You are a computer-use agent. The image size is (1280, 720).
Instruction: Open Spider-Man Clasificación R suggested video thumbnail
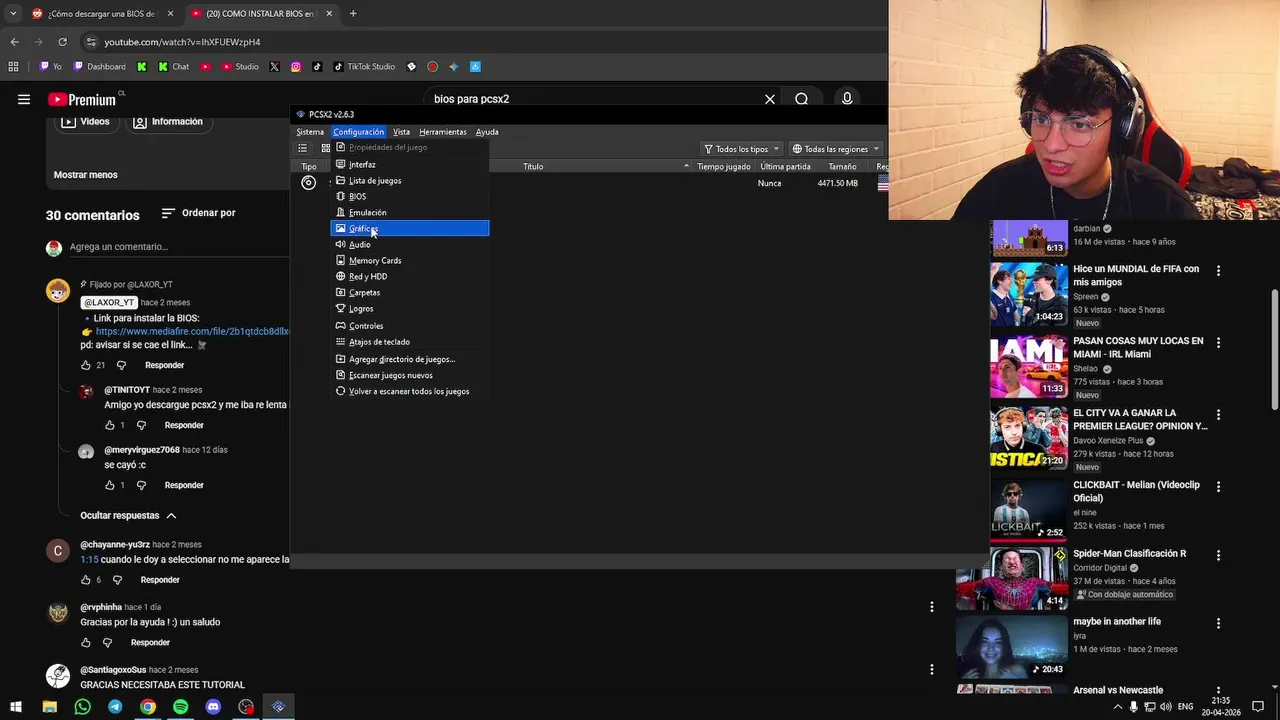(x=1012, y=578)
